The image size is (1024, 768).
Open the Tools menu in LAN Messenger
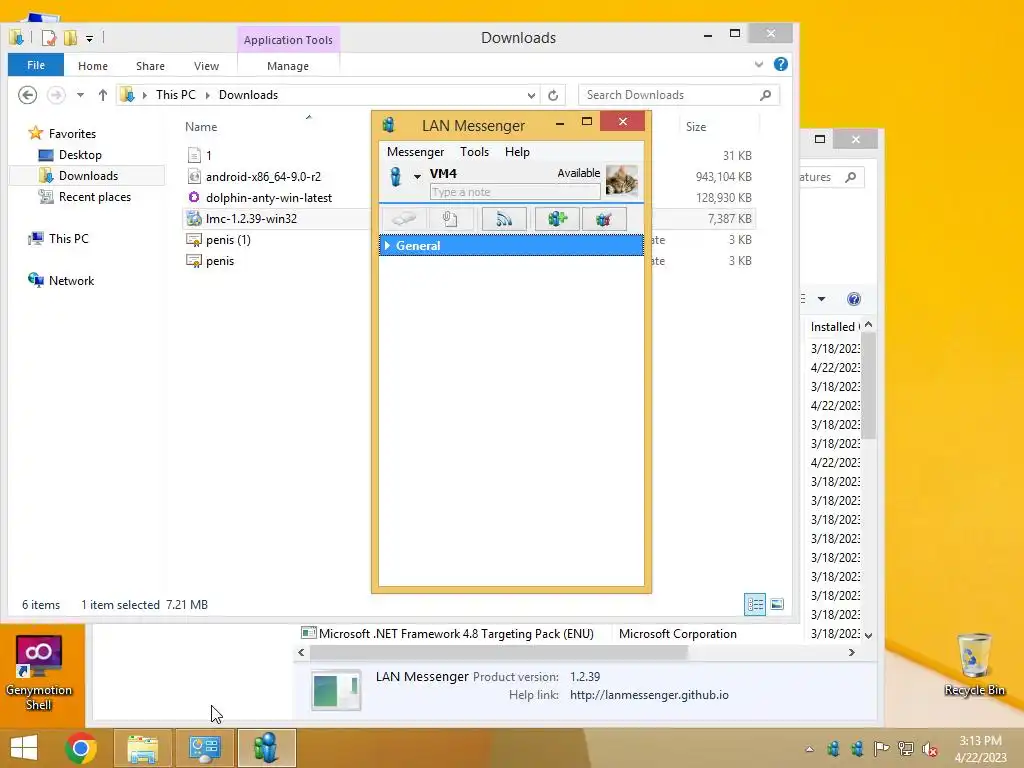[474, 152]
